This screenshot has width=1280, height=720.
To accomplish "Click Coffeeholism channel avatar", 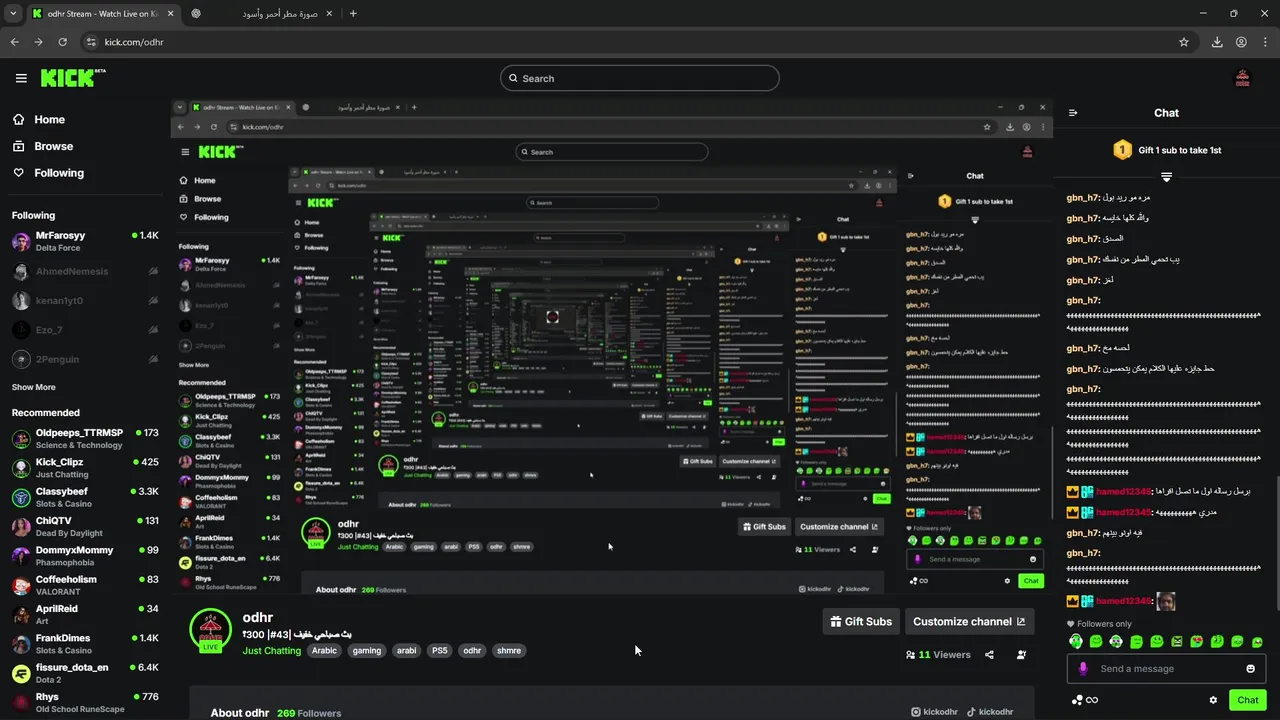I will pos(21,585).
